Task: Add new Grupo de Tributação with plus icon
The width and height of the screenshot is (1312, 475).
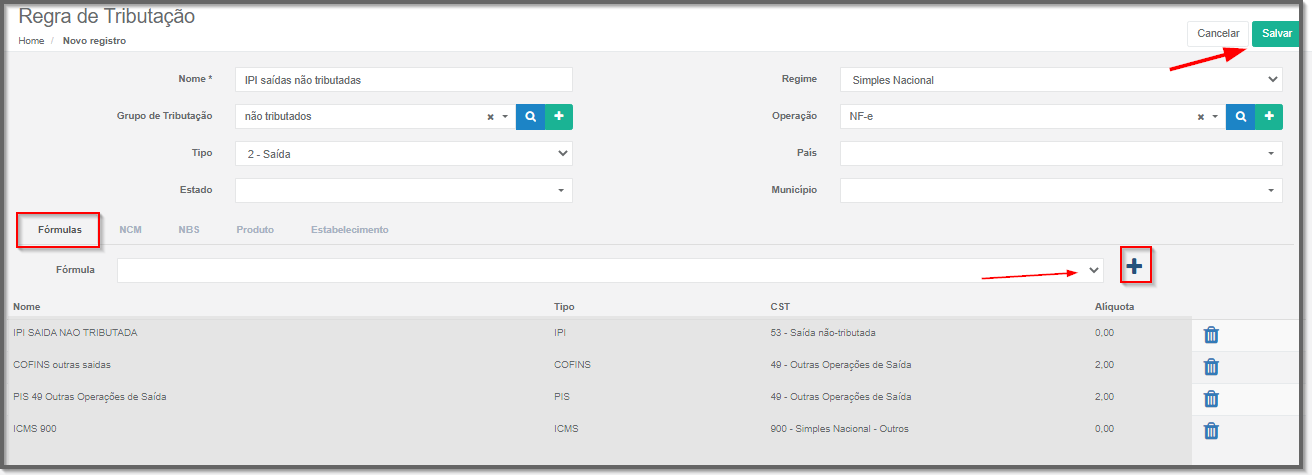Action: click(559, 117)
